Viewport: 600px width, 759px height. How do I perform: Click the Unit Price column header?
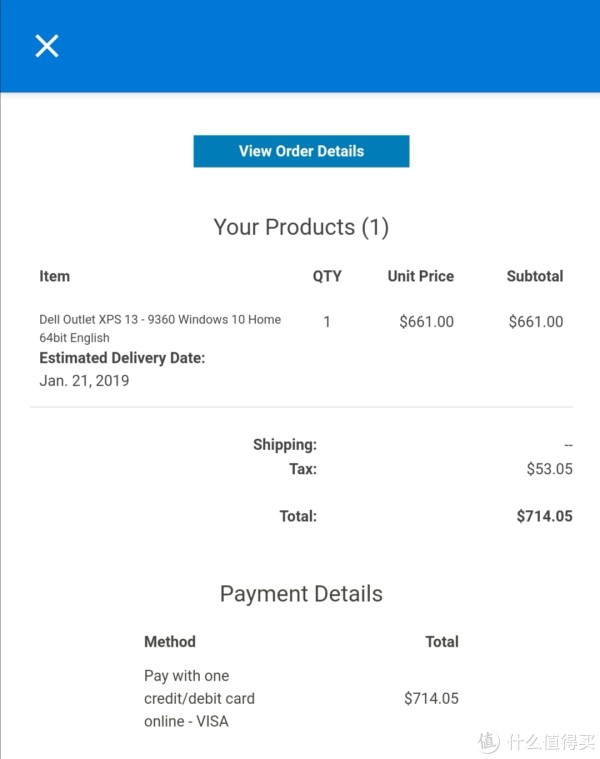pyautogui.click(x=420, y=276)
